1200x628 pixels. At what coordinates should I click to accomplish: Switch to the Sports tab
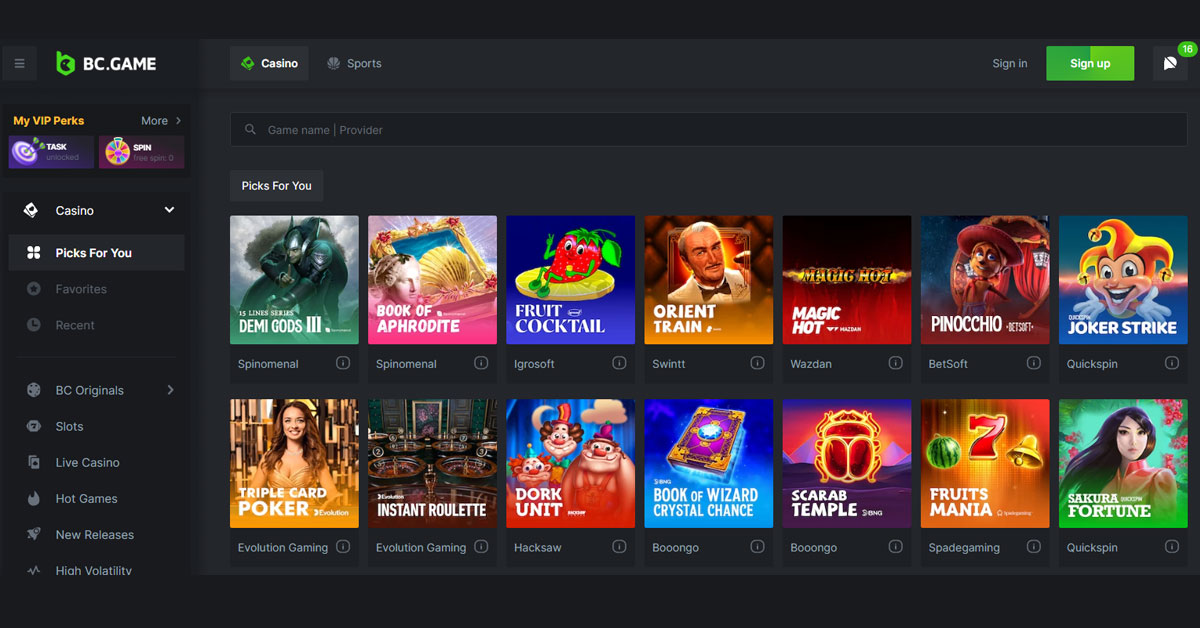pos(354,63)
